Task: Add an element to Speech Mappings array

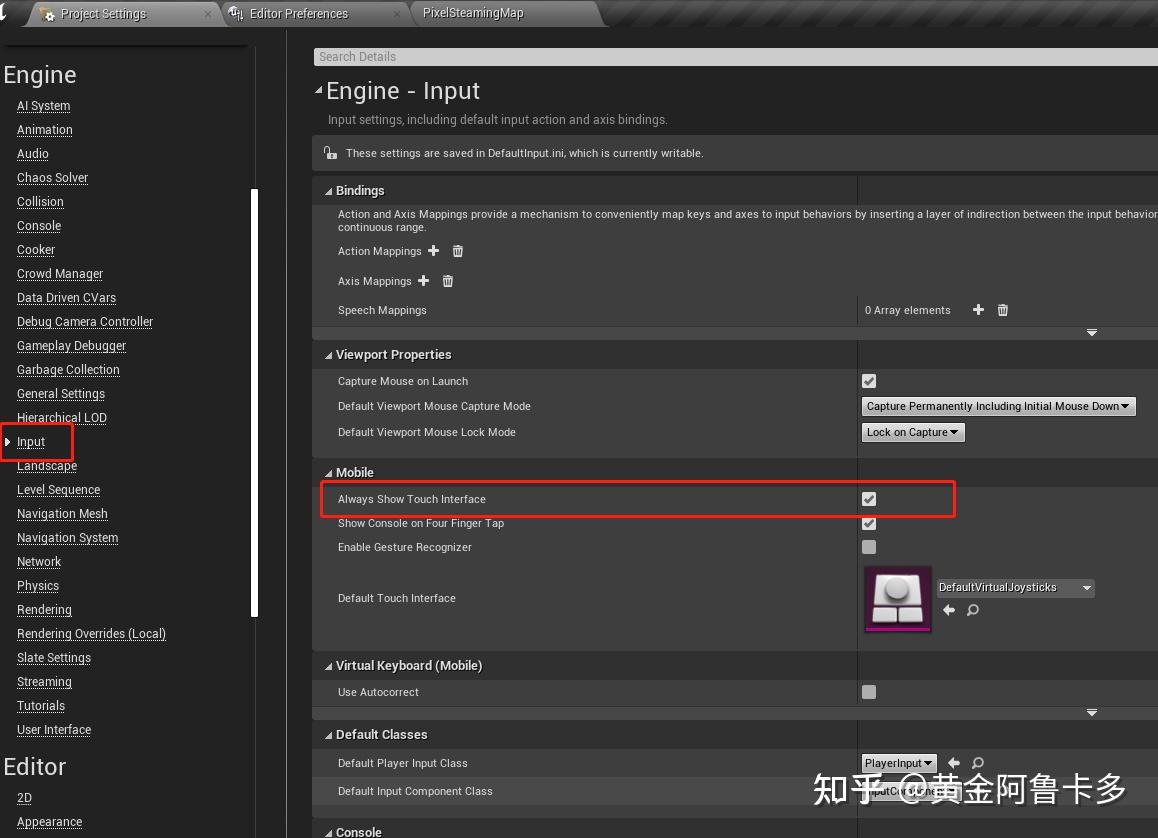Action: (977, 310)
